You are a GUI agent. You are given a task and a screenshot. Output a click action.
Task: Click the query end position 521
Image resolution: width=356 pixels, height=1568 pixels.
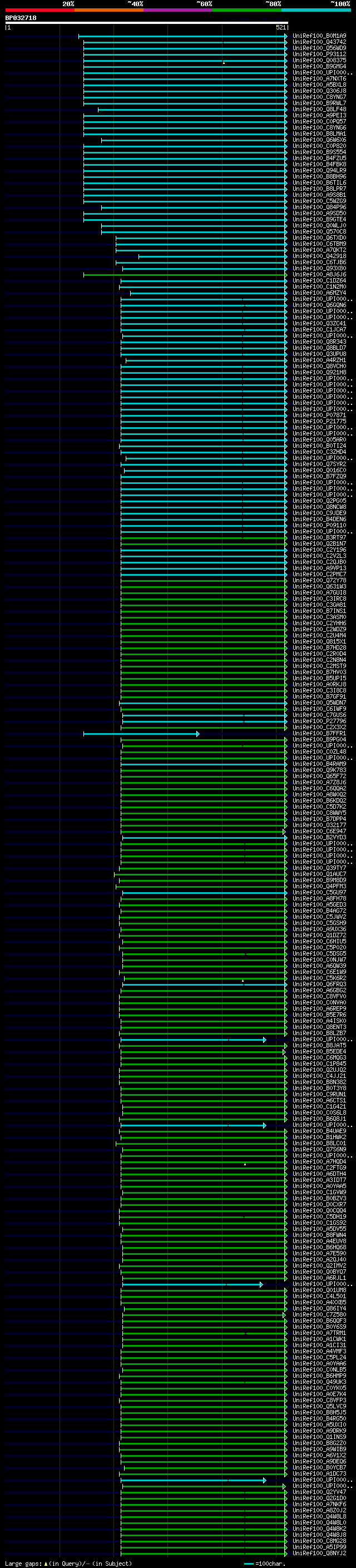[x=280, y=27]
